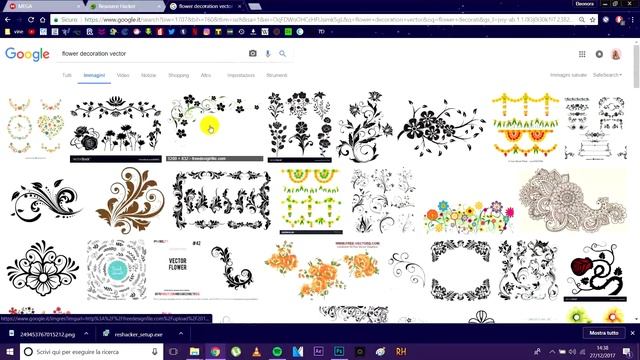The width and height of the screenshot is (640, 360).
Task: Launch VLC media player from taskbar
Action: 256,351
